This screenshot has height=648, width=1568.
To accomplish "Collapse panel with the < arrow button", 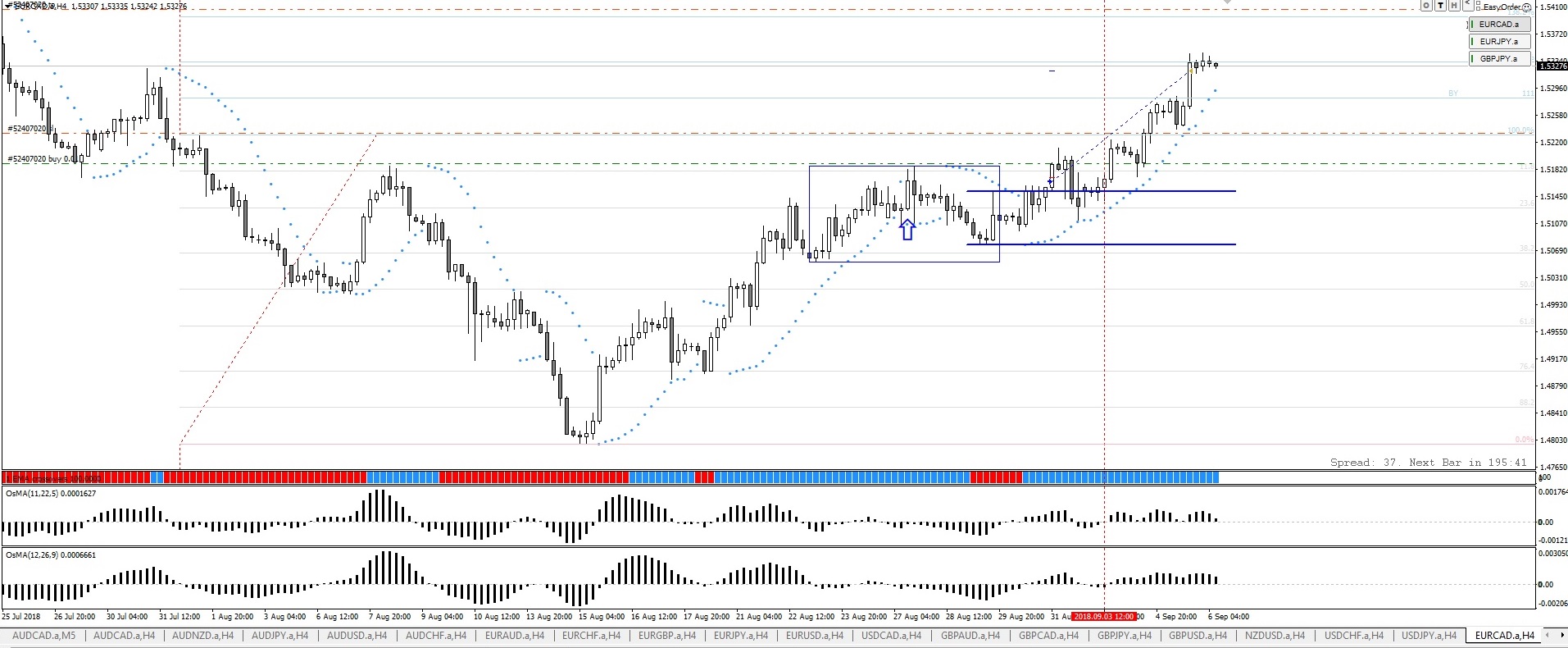I will point(1467,5).
